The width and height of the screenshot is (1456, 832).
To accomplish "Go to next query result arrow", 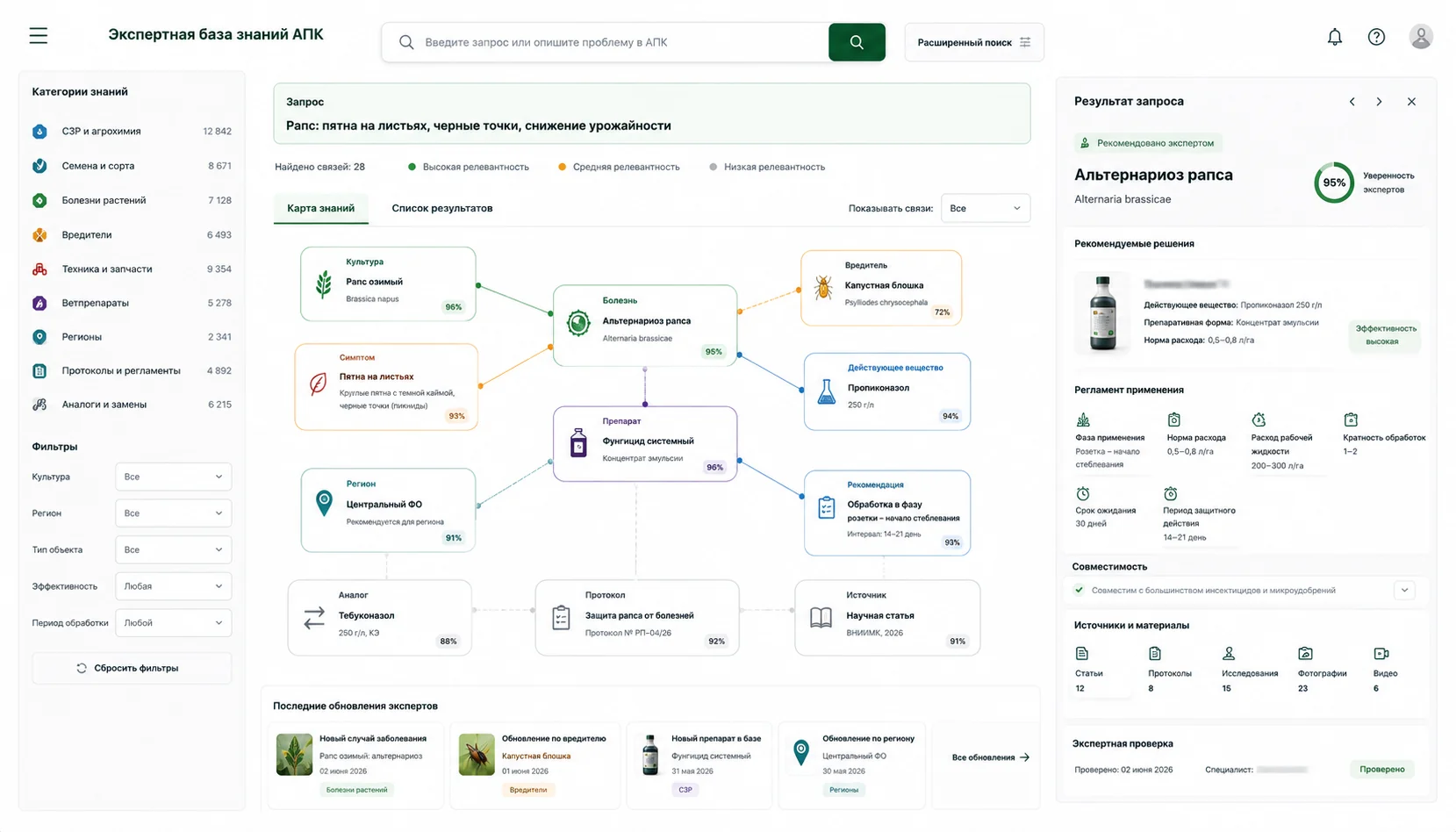I will [x=1379, y=102].
